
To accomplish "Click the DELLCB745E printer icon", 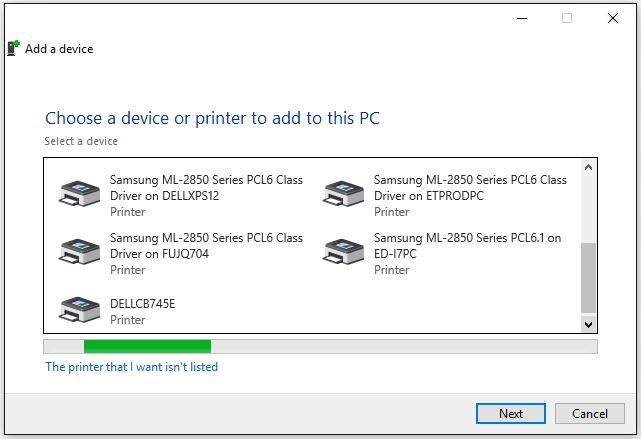I will 79,309.
